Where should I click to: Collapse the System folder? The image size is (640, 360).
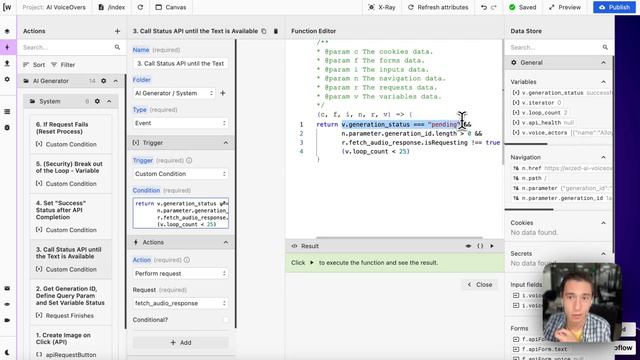pos(109,101)
